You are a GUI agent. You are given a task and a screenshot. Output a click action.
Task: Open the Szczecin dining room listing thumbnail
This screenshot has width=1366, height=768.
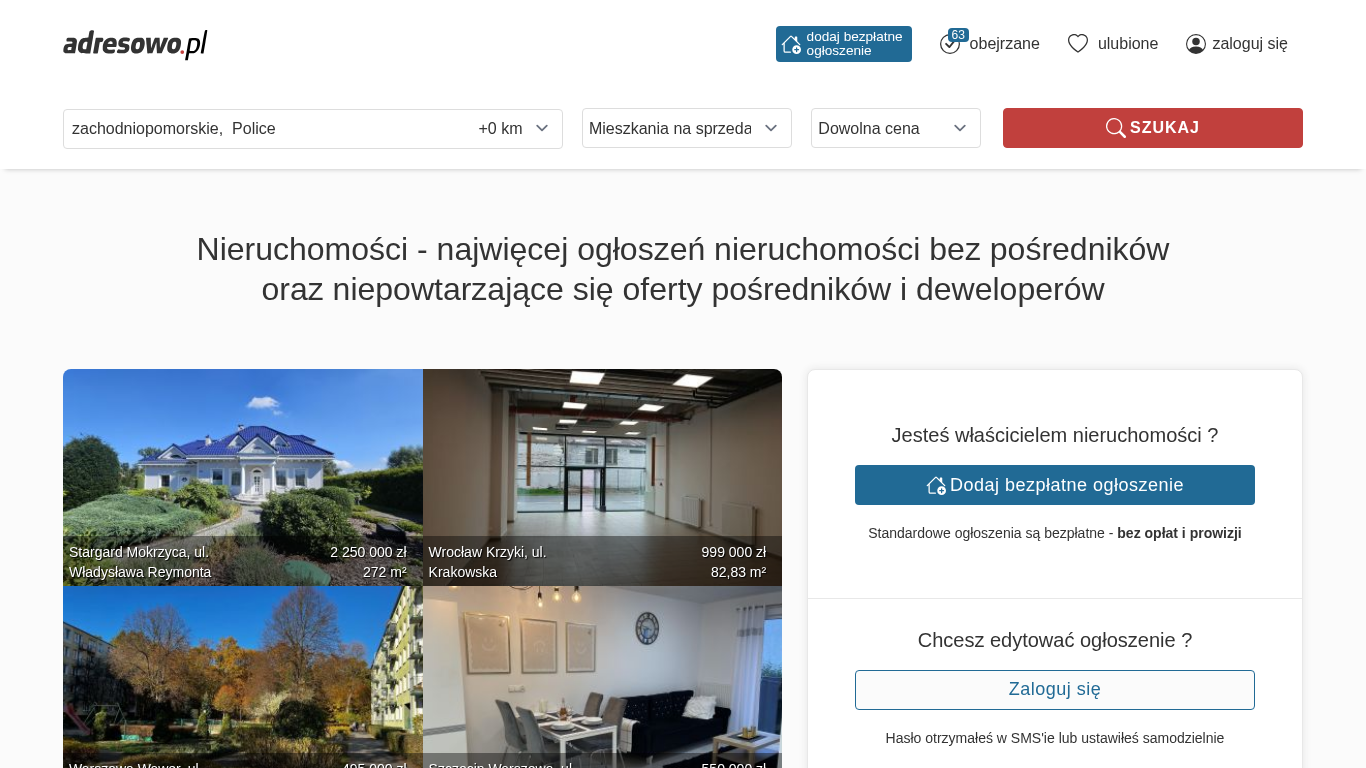(602, 677)
